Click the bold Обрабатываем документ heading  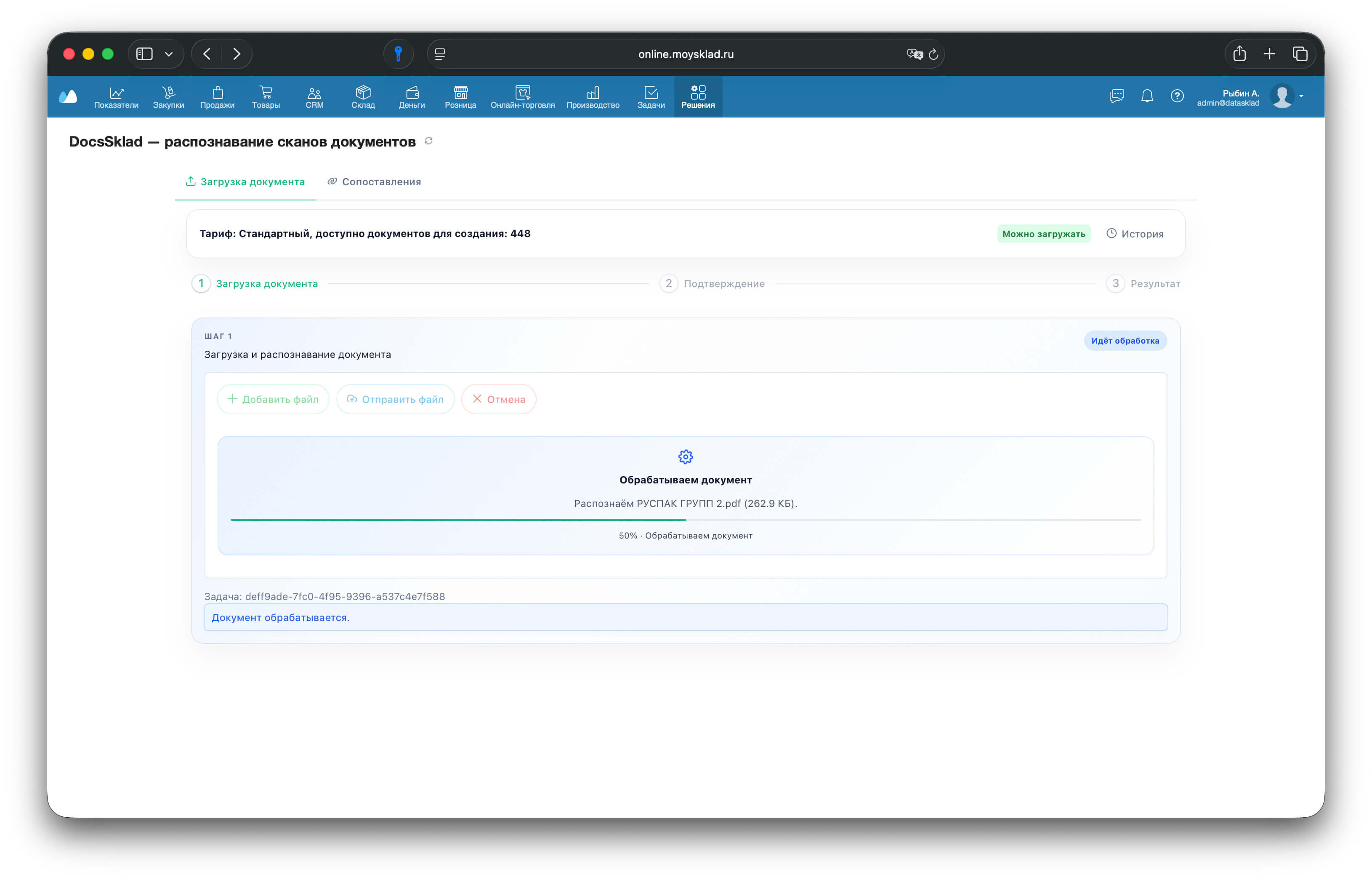686,480
